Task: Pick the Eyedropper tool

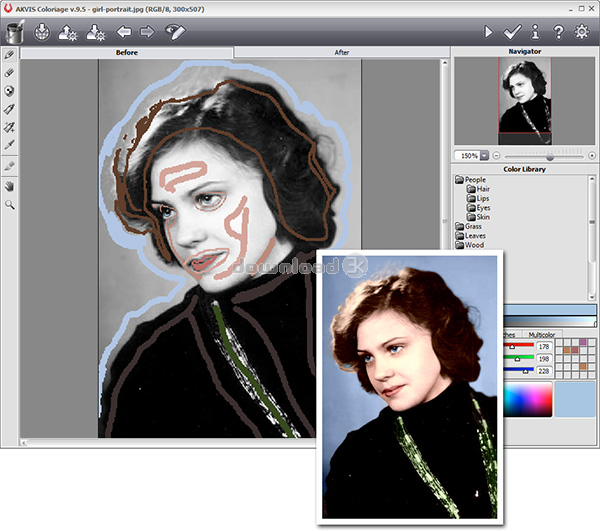Action: click(10, 144)
